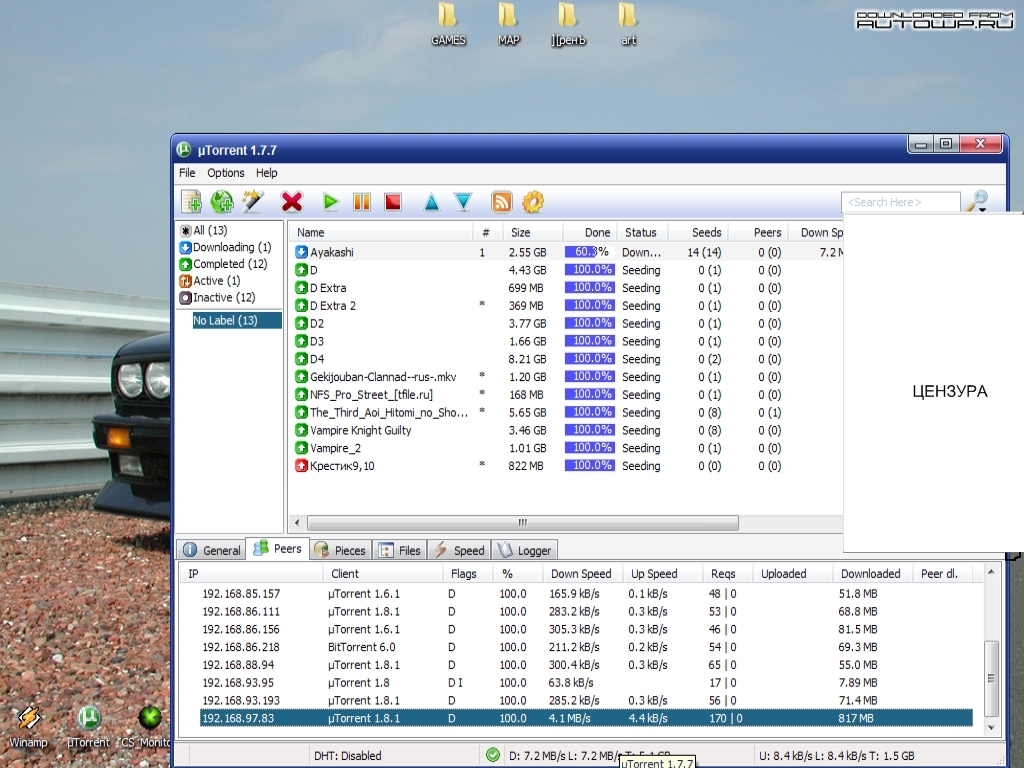Image resolution: width=1024 pixels, height=768 pixels.
Task: Click the search magnifier dropdown icon
Action: (978, 202)
